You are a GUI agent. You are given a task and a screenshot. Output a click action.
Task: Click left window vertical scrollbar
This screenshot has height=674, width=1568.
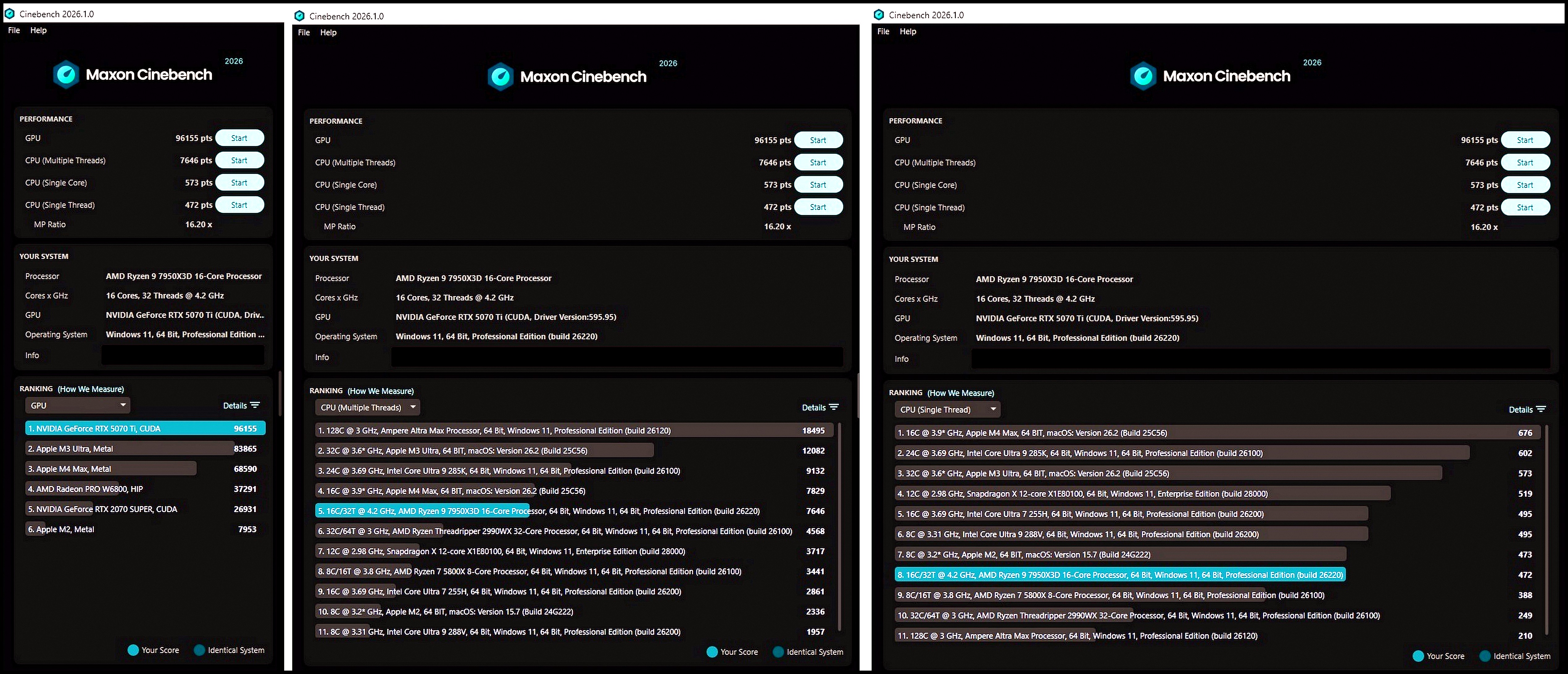click(x=280, y=393)
